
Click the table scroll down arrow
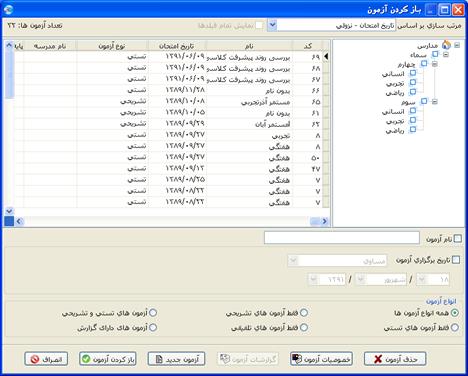(x=9, y=211)
